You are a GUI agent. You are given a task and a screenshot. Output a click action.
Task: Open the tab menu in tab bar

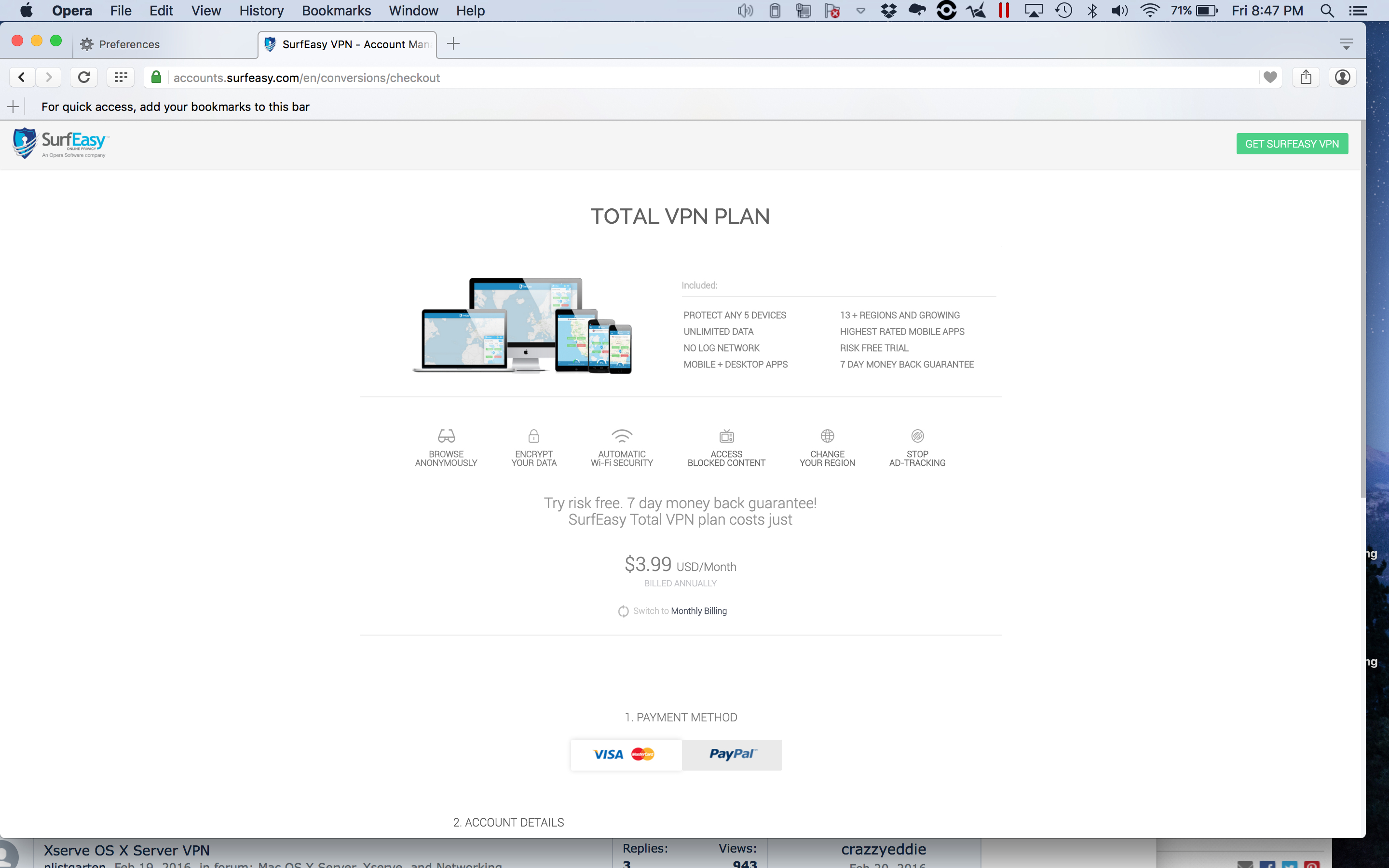[1346, 43]
